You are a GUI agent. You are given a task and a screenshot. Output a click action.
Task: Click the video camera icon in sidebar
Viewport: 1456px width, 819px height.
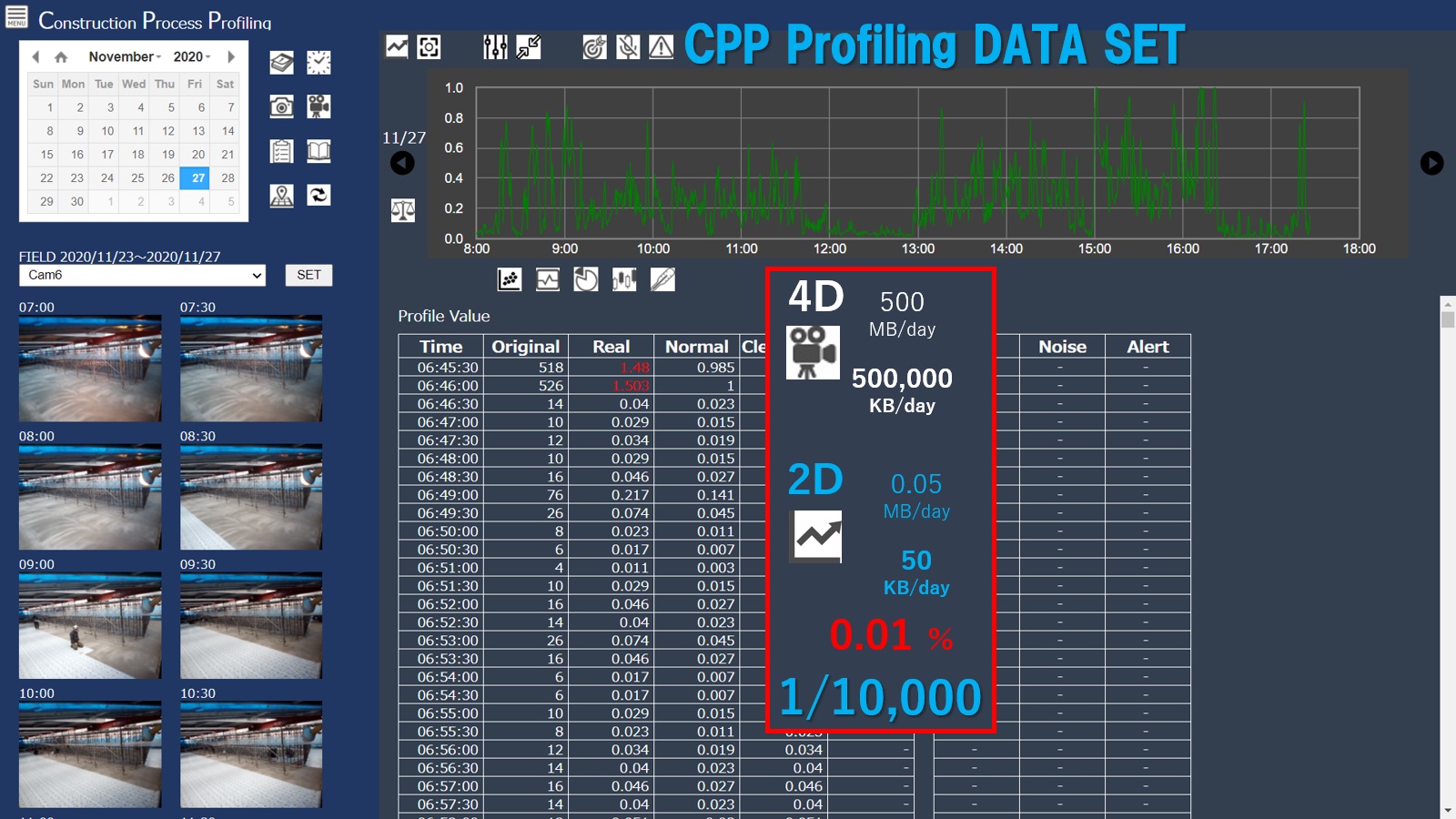[x=318, y=106]
